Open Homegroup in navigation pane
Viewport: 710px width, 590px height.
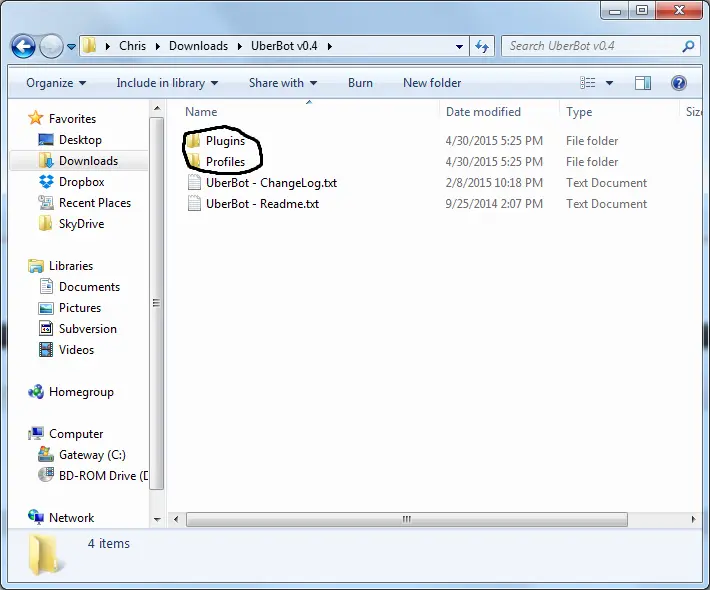pyautogui.click(x=81, y=392)
